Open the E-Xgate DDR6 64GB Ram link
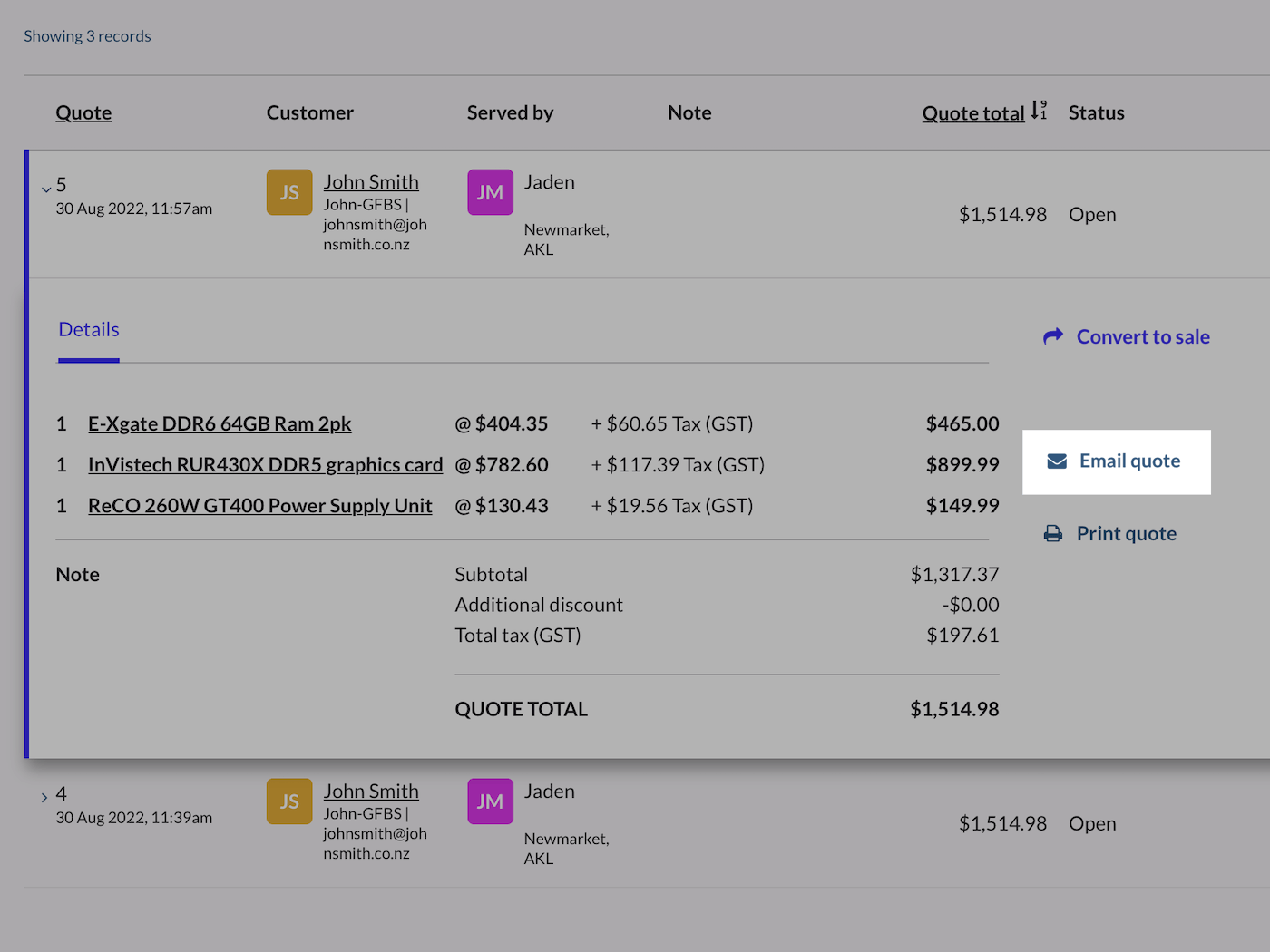 point(220,423)
